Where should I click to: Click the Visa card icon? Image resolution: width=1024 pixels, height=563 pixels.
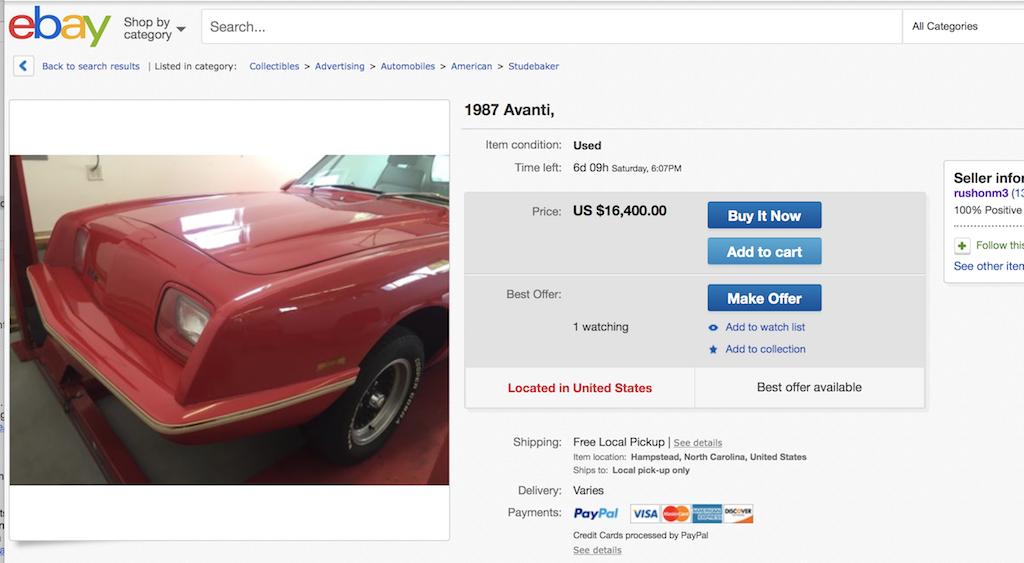tap(645, 514)
